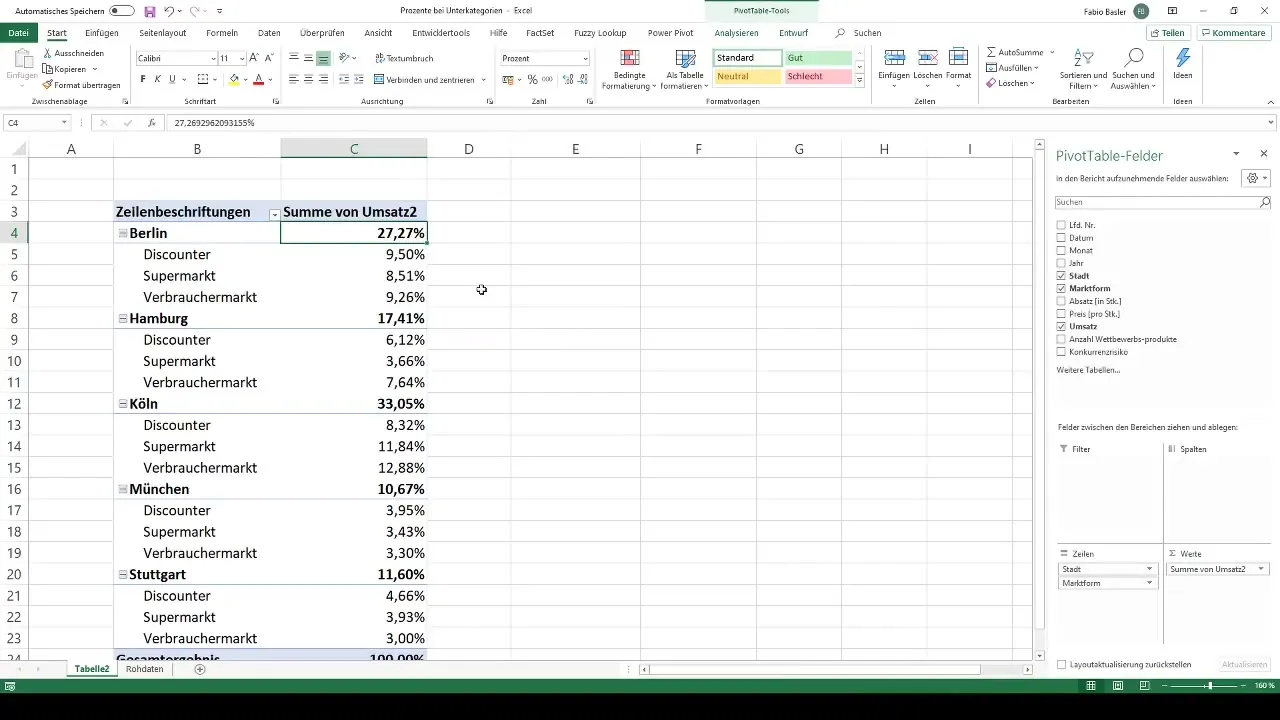Viewport: 1280px width, 720px height.
Task: Click the zoom slider in status bar
Action: [1210, 686]
